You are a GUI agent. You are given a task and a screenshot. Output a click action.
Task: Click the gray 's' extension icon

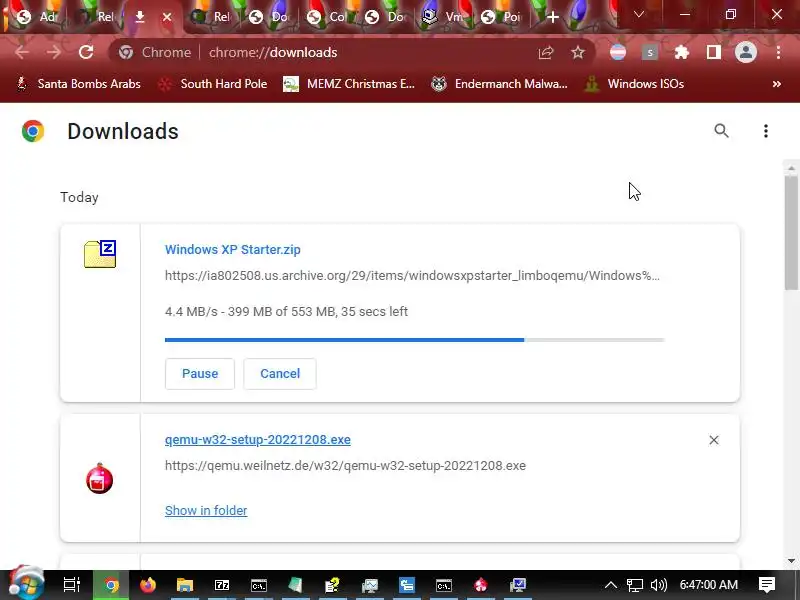[x=649, y=52]
